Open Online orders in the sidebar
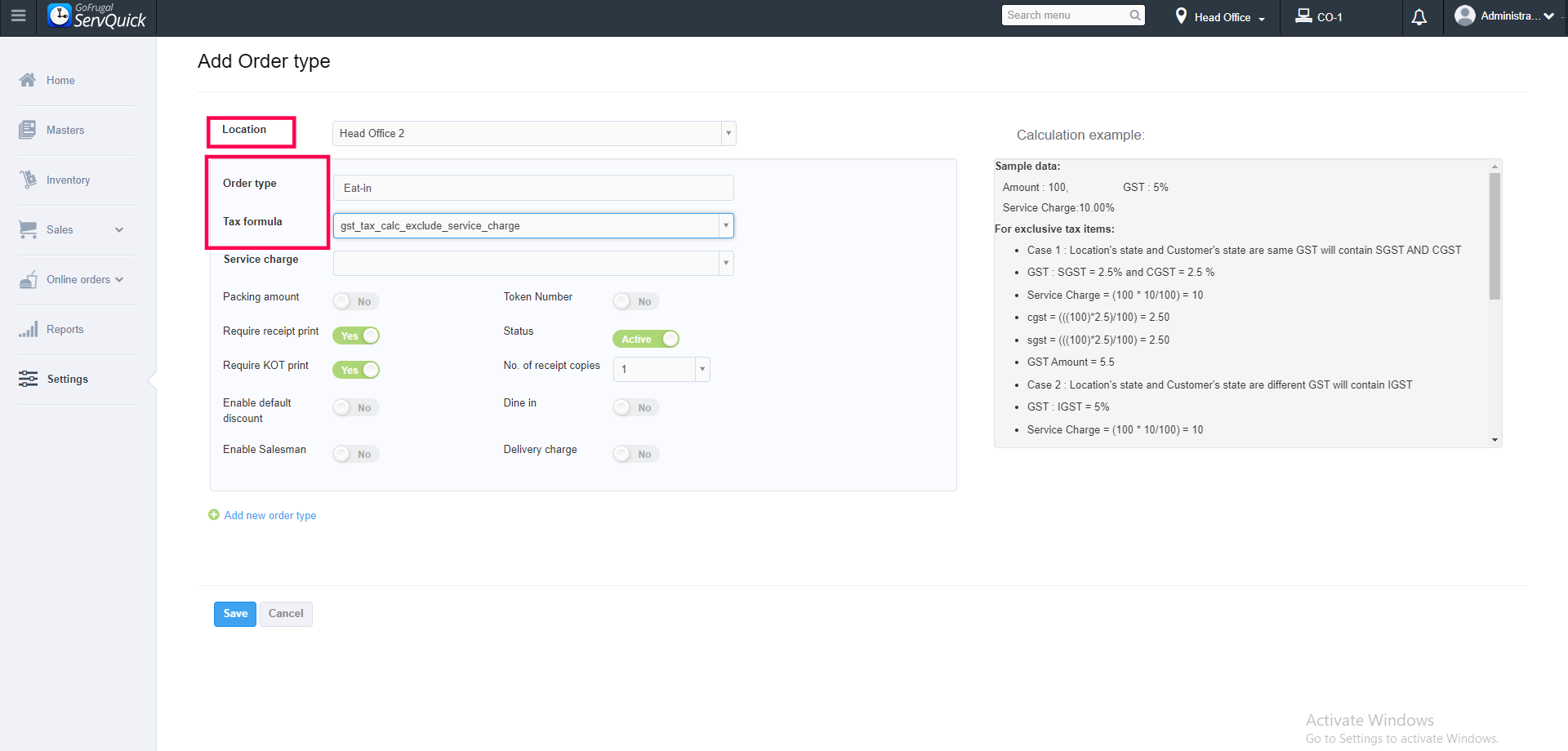The image size is (1568, 751). coord(78,279)
